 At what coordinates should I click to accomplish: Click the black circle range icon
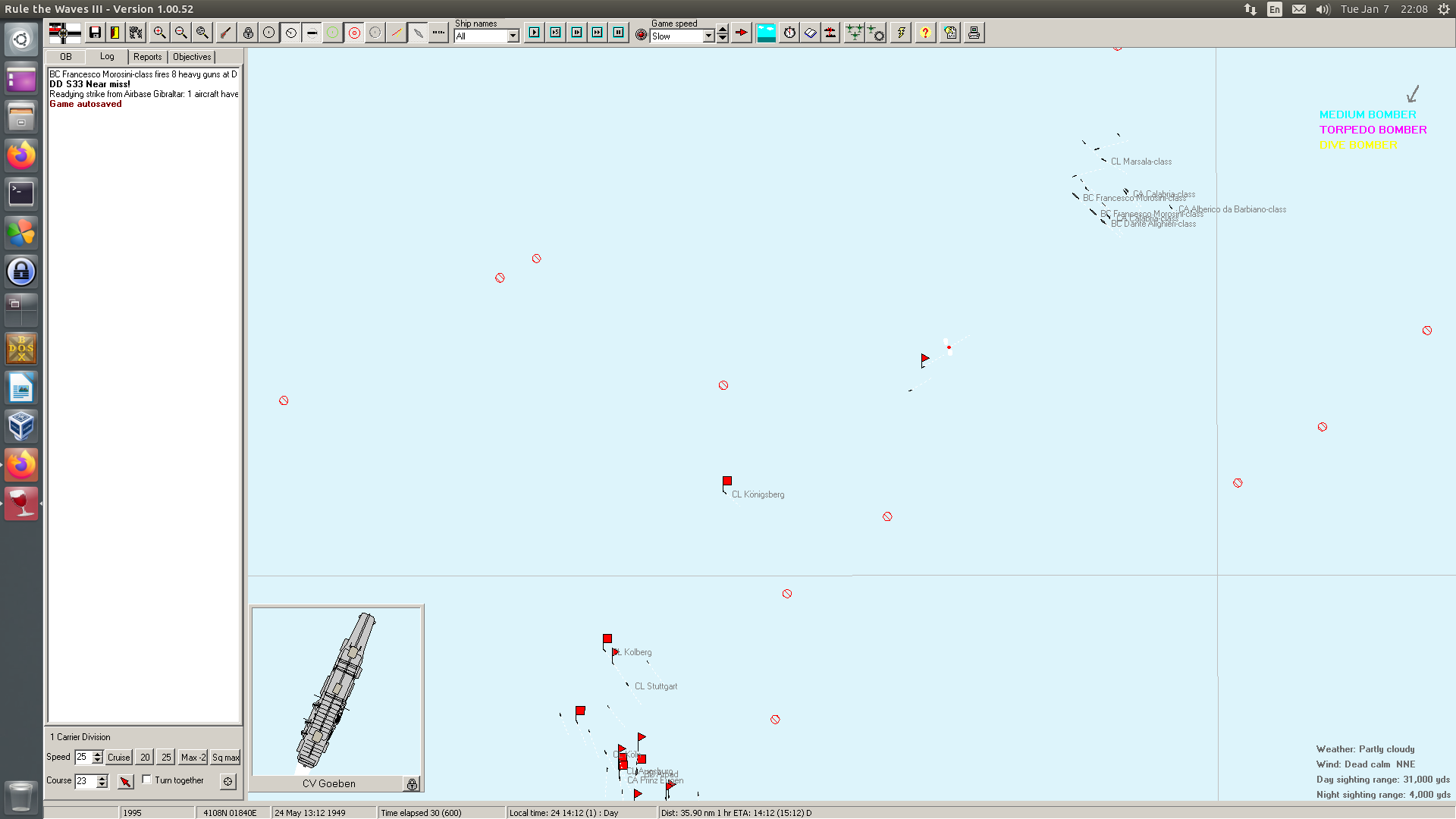click(269, 33)
